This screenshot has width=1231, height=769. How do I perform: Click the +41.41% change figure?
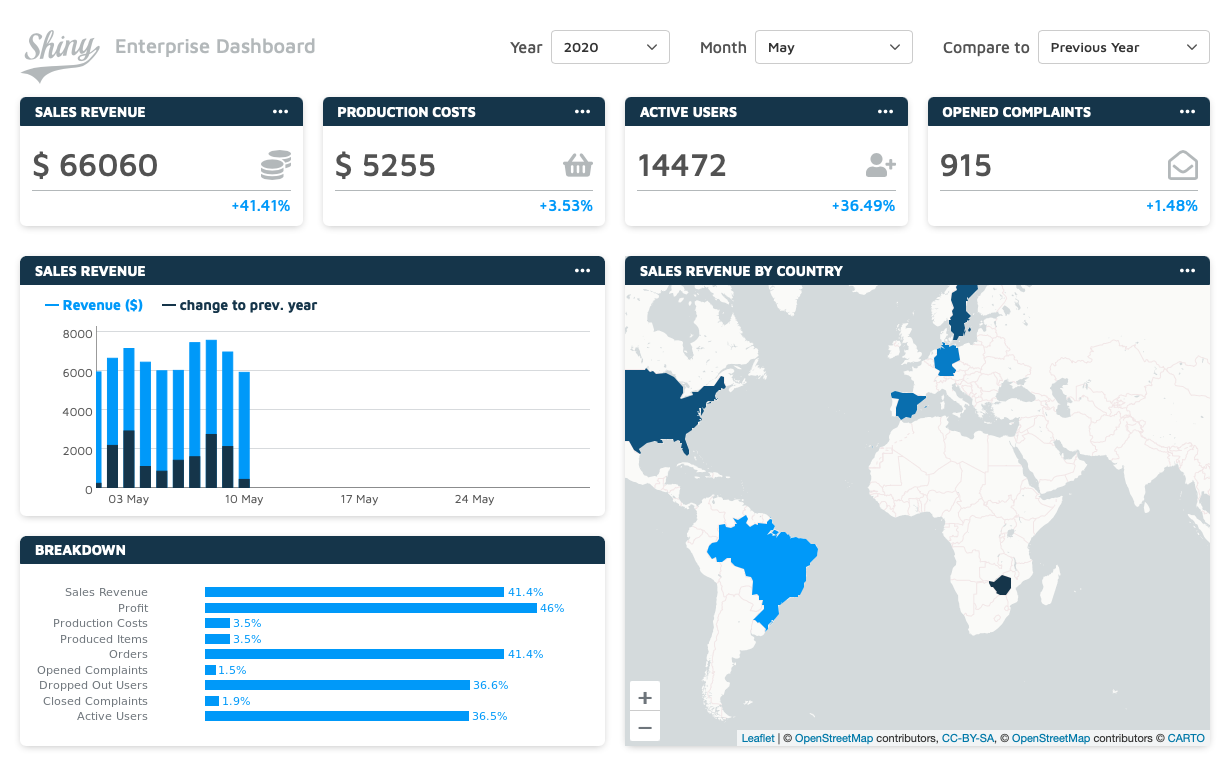point(260,206)
